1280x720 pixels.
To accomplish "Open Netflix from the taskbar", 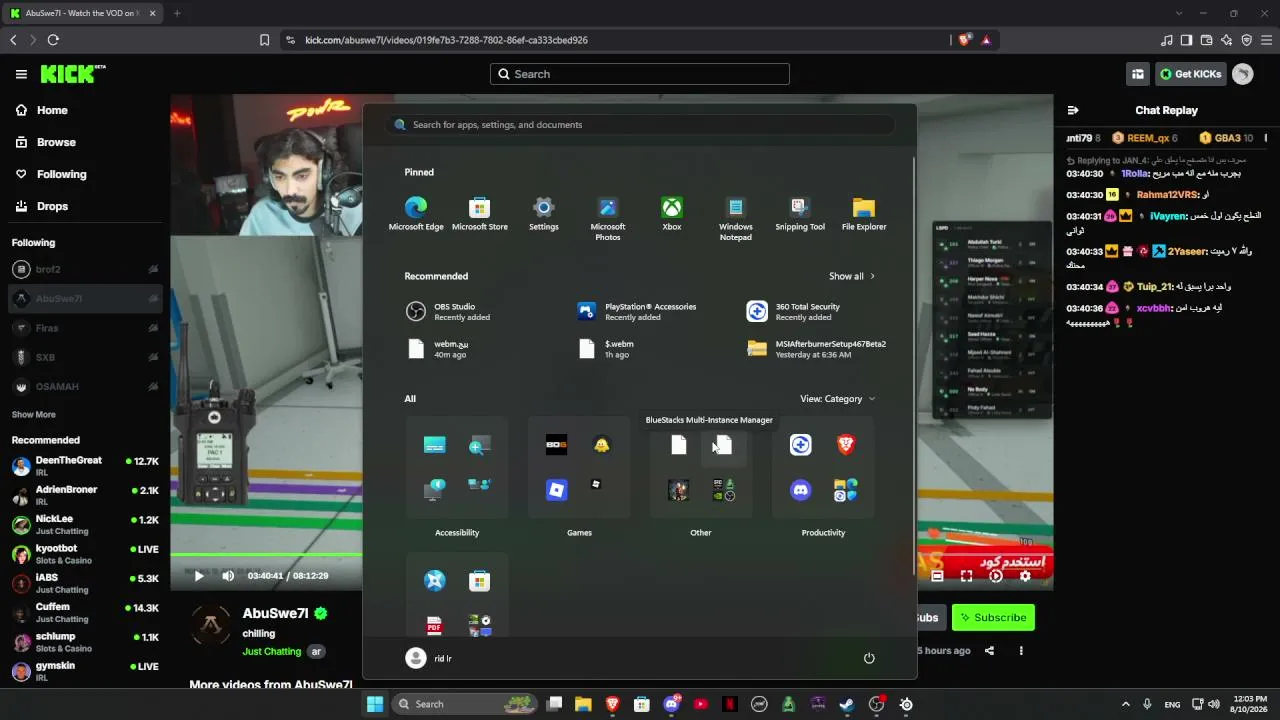I will (730, 704).
